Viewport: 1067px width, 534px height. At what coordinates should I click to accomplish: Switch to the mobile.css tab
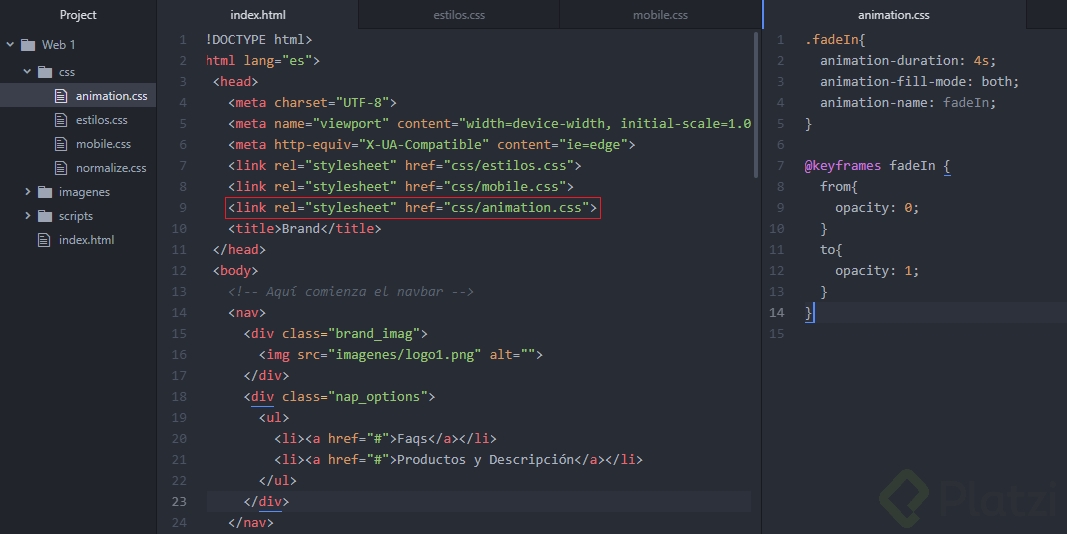(660, 15)
